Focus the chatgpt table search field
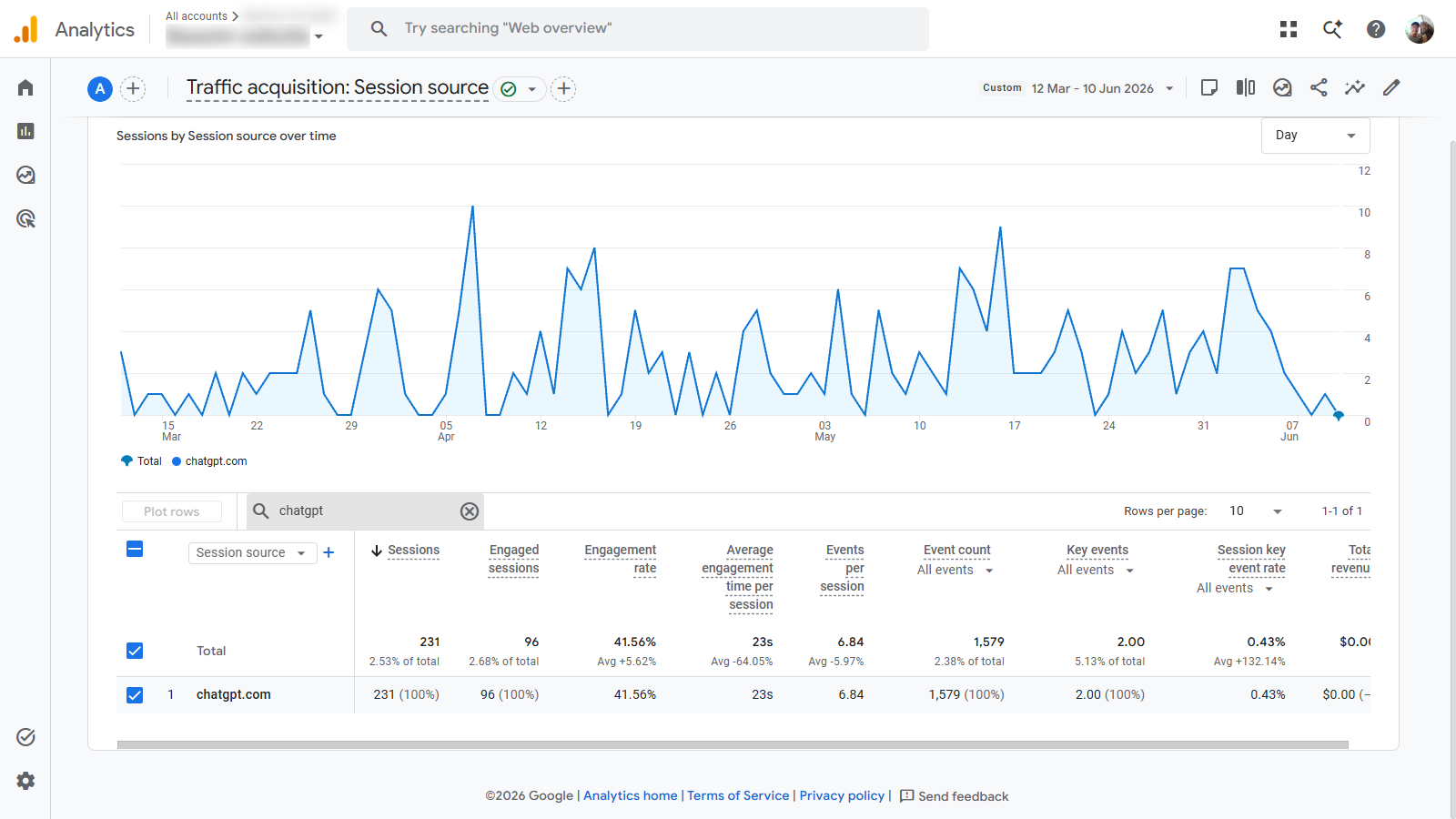The width and height of the screenshot is (1456, 819). pos(365,511)
